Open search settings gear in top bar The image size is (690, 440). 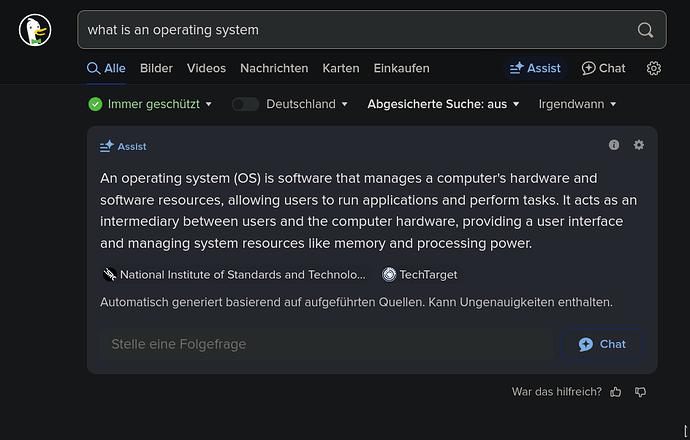[x=653, y=68]
